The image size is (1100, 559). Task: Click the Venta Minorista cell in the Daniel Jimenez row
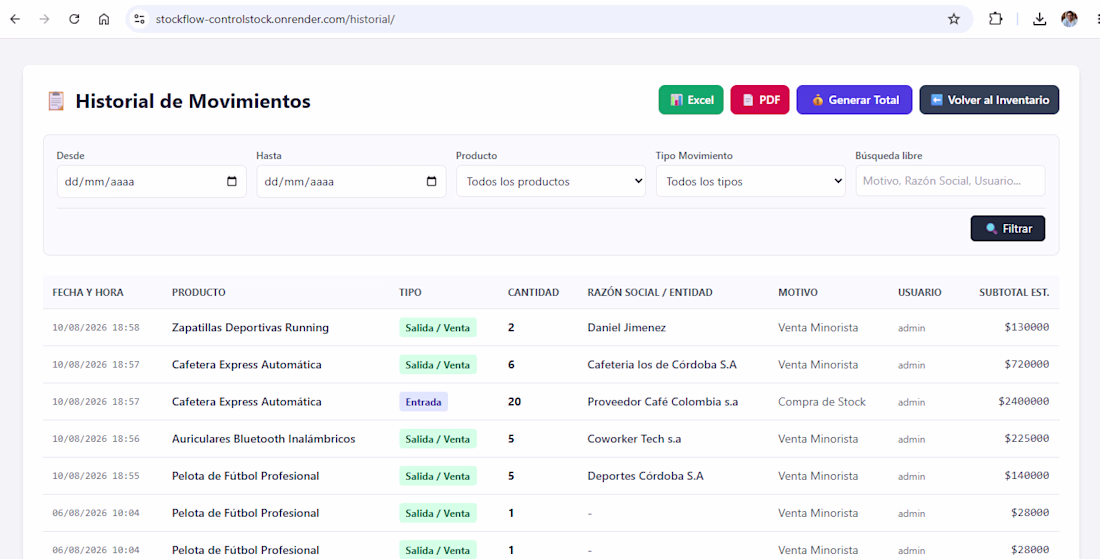[818, 328]
